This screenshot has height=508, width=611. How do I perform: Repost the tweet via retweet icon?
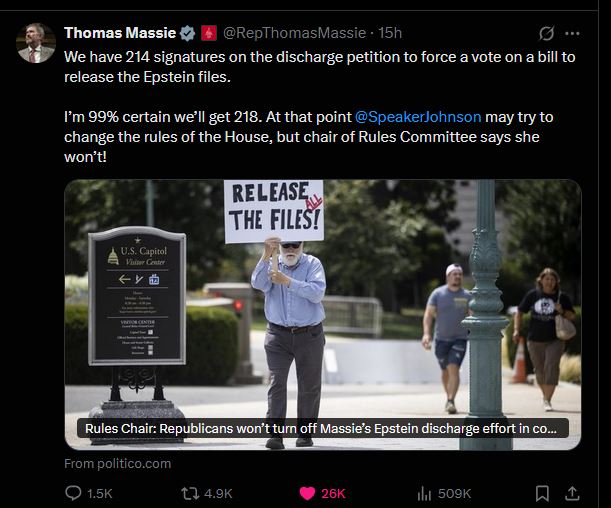click(x=190, y=494)
